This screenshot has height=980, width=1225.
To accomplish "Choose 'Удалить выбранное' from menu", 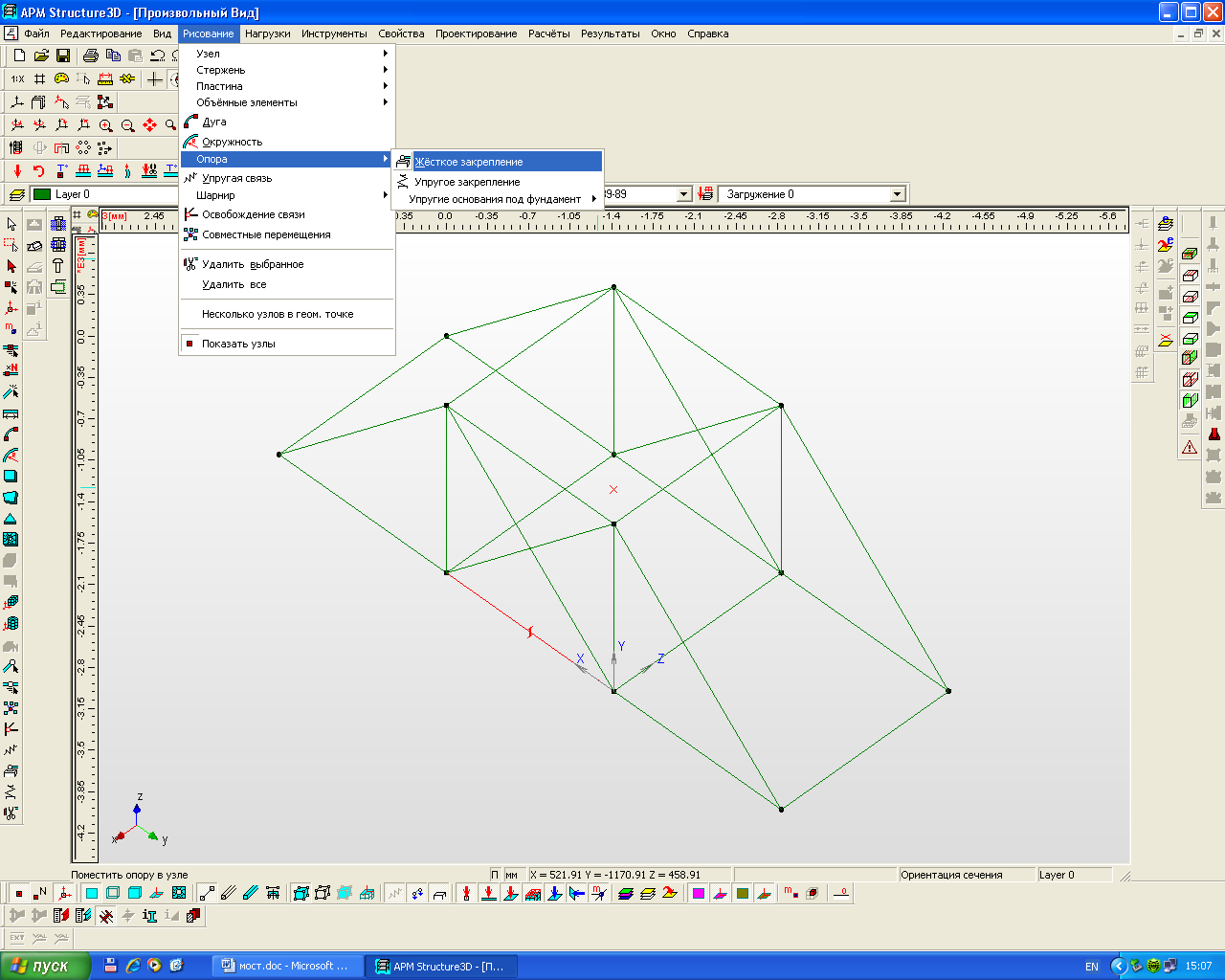I will 287,264.
